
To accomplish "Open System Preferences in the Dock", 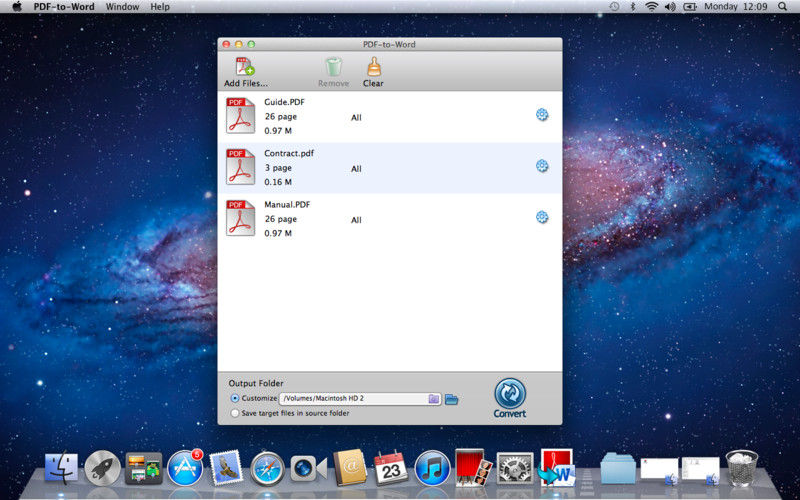I will (x=515, y=468).
